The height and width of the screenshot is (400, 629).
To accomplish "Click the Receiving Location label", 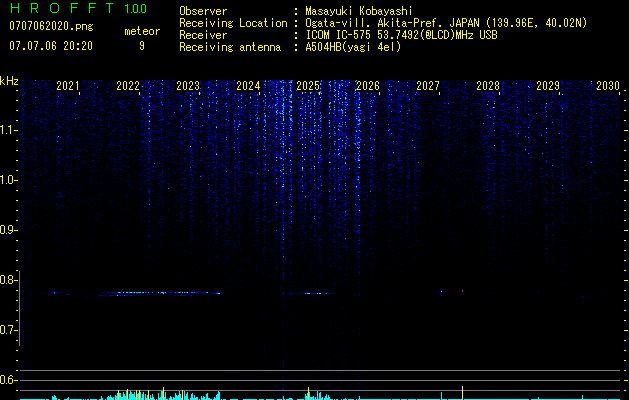I will click(233, 23).
